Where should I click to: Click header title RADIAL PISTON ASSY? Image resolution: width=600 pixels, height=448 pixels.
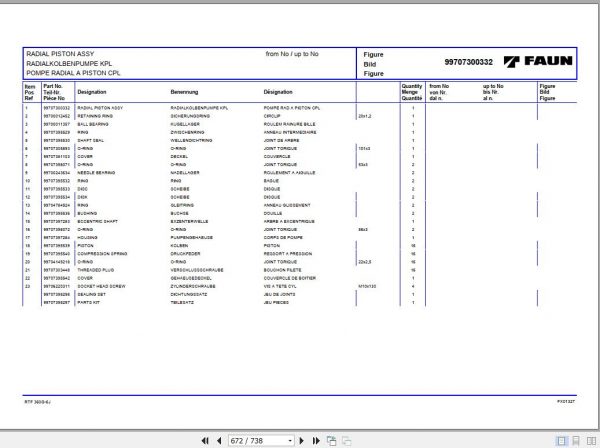coord(60,54)
